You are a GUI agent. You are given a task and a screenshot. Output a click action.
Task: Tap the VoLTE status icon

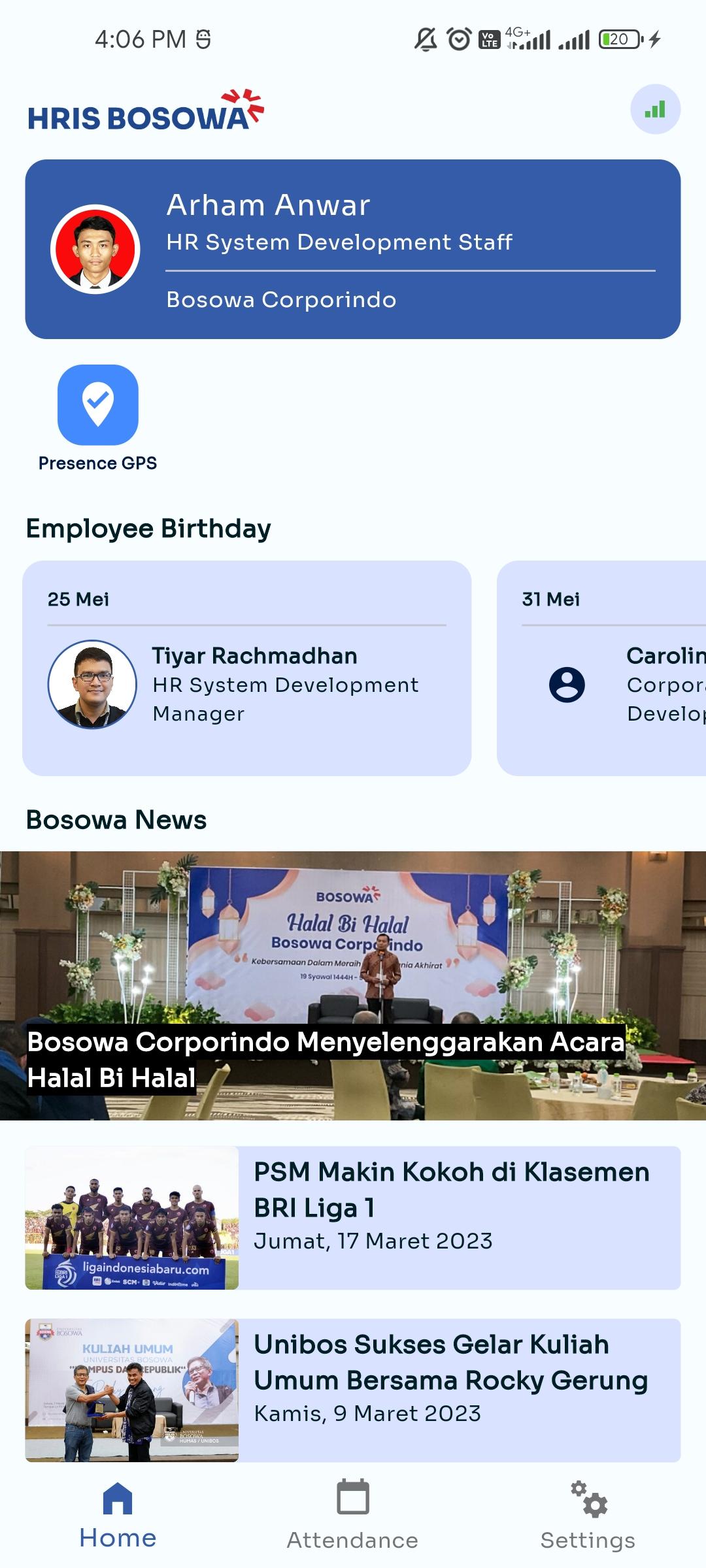(x=490, y=40)
